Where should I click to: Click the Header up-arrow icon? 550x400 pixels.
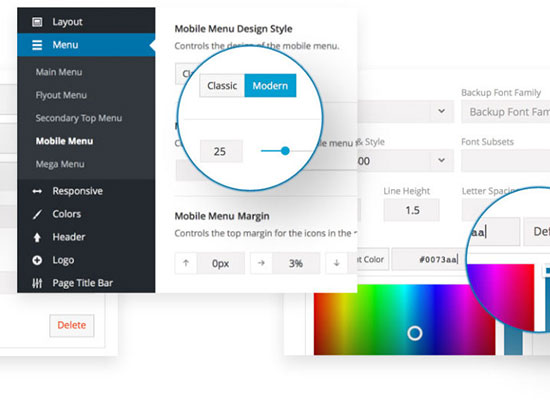(37, 238)
